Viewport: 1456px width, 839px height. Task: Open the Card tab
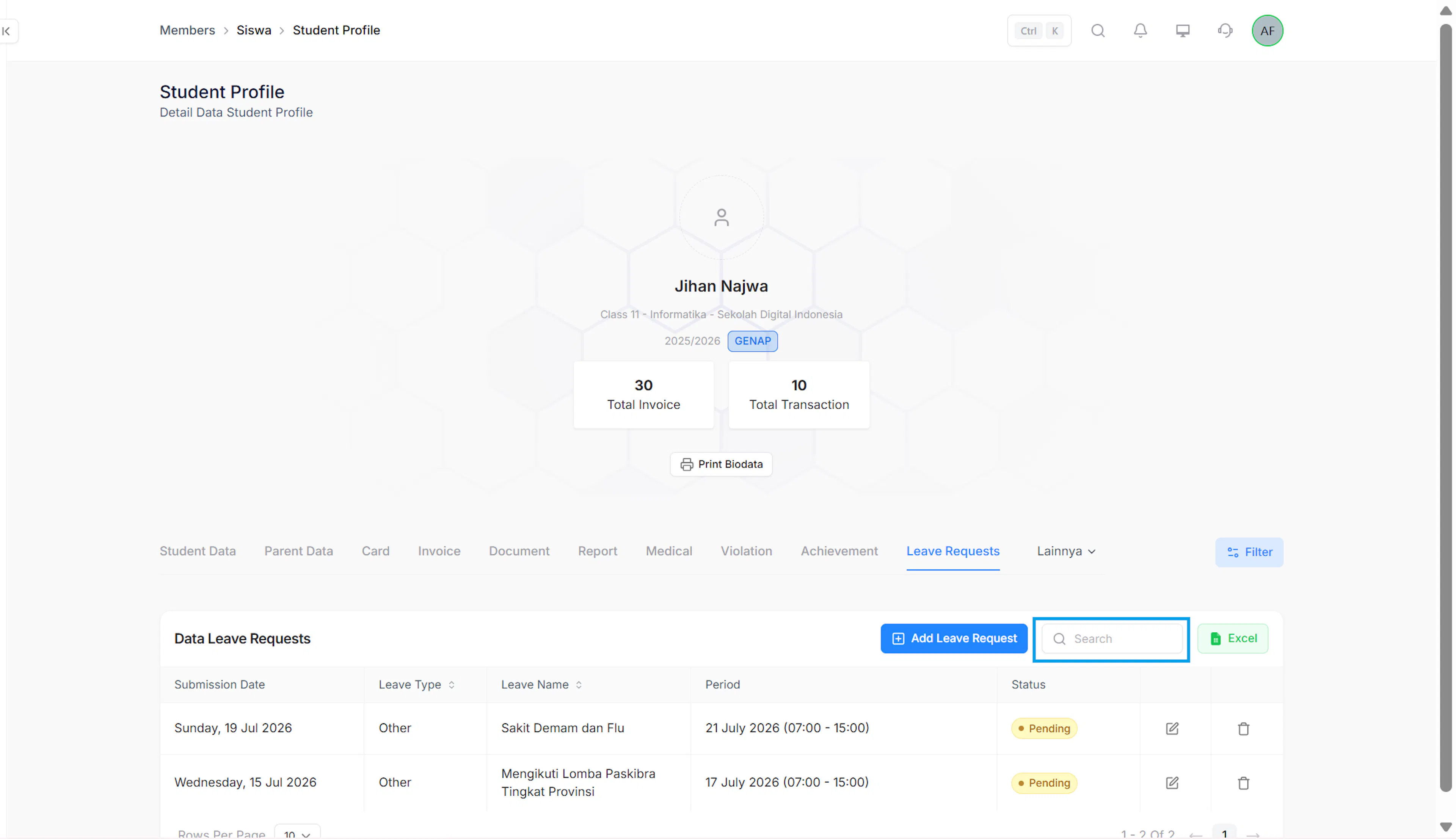point(376,551)
